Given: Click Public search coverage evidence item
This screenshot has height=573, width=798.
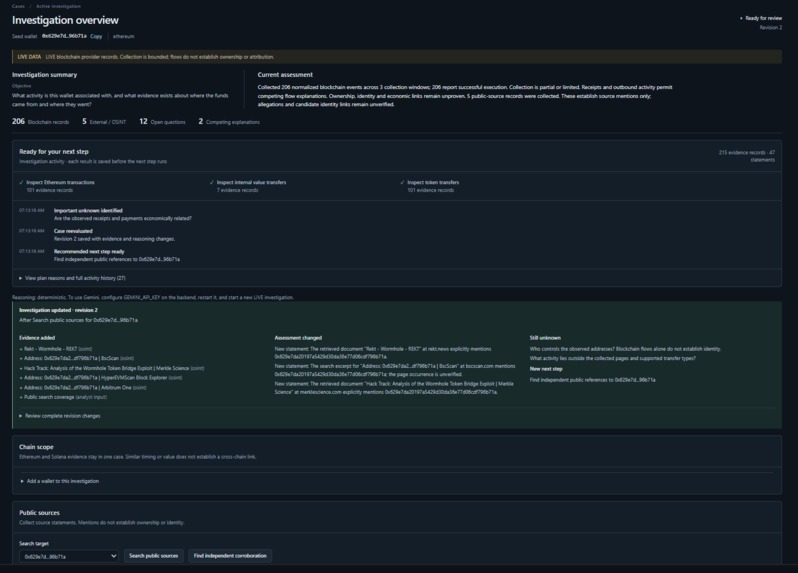Looking at the screenshot, I should tap(63, 397).
